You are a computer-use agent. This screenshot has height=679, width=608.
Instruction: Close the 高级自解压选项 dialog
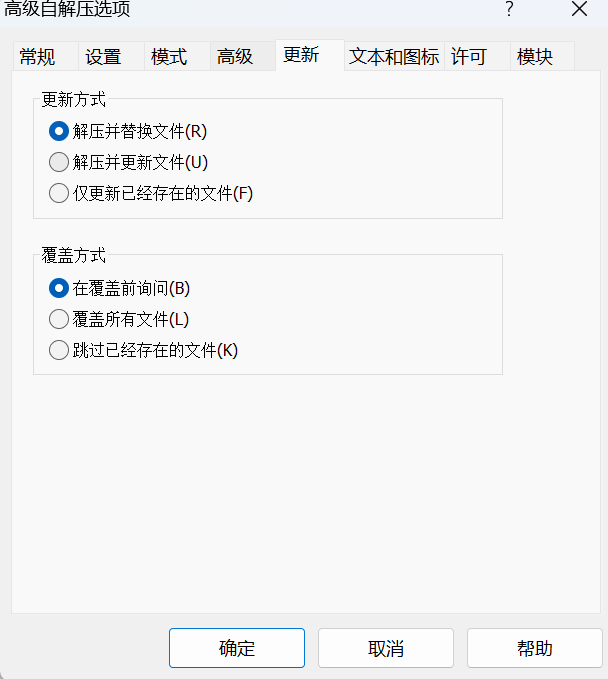click(579, 9)
